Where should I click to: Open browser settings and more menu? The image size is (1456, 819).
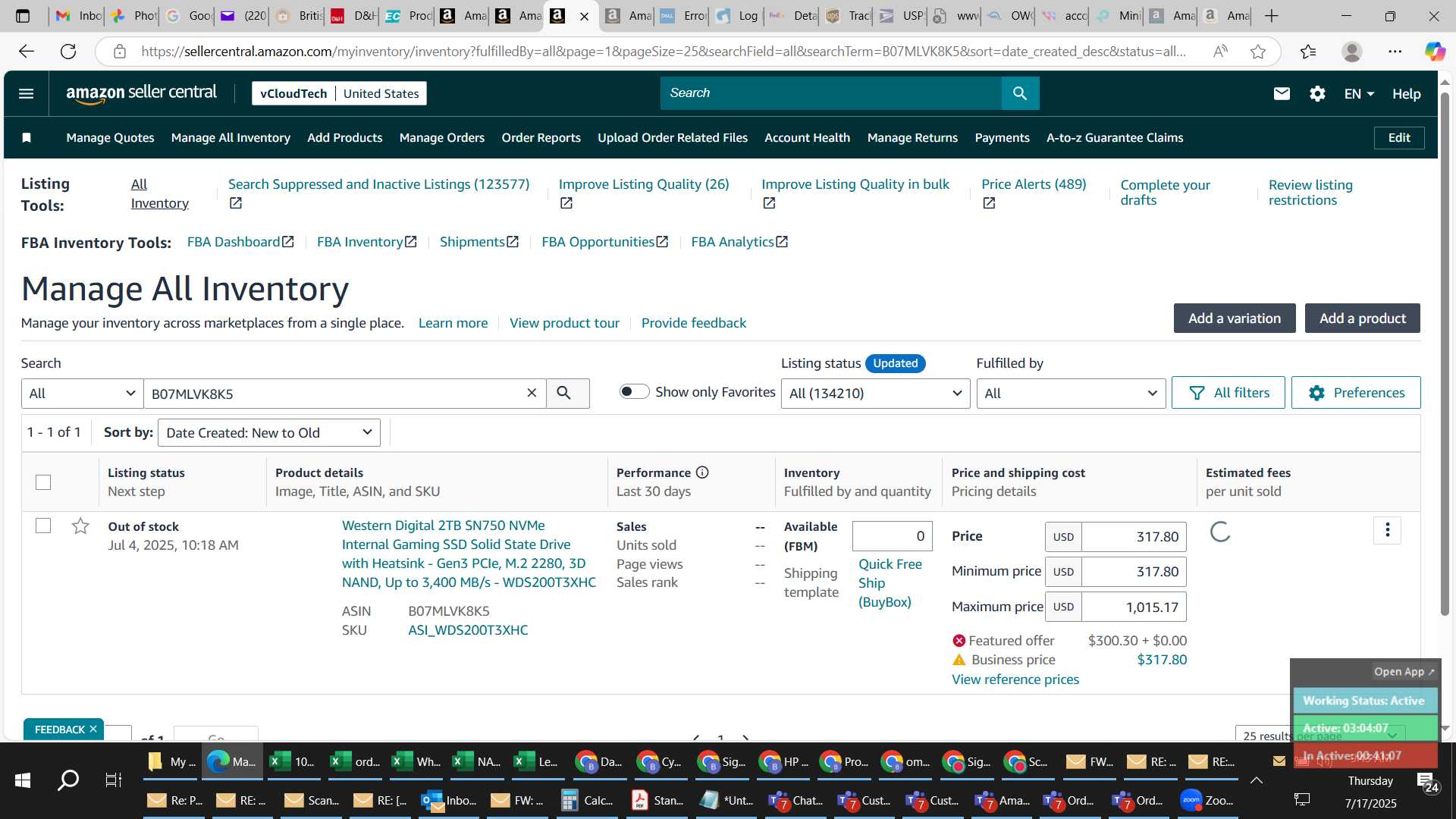click(x=1395, y=52)
